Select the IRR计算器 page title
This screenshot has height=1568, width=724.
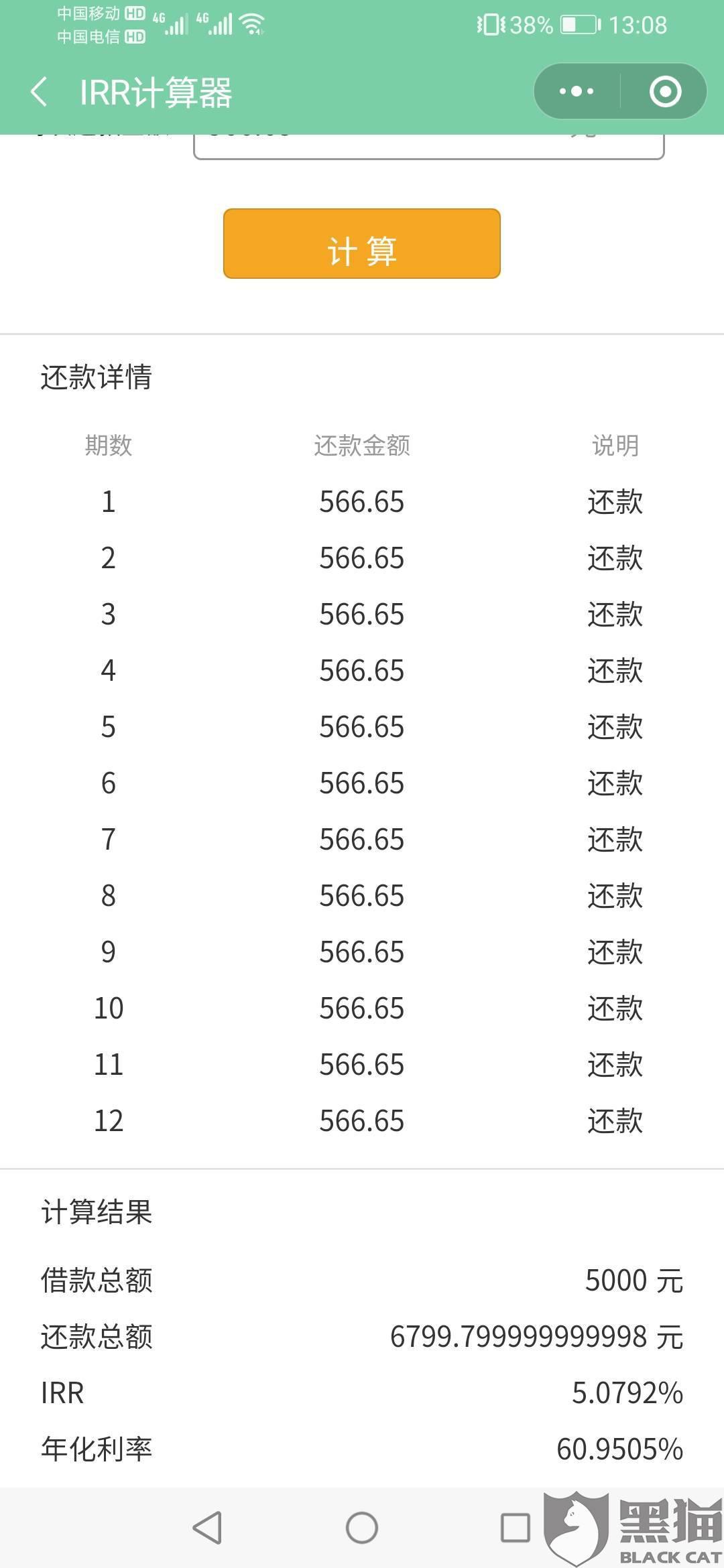pyautogui.click(x=156, y=92)
